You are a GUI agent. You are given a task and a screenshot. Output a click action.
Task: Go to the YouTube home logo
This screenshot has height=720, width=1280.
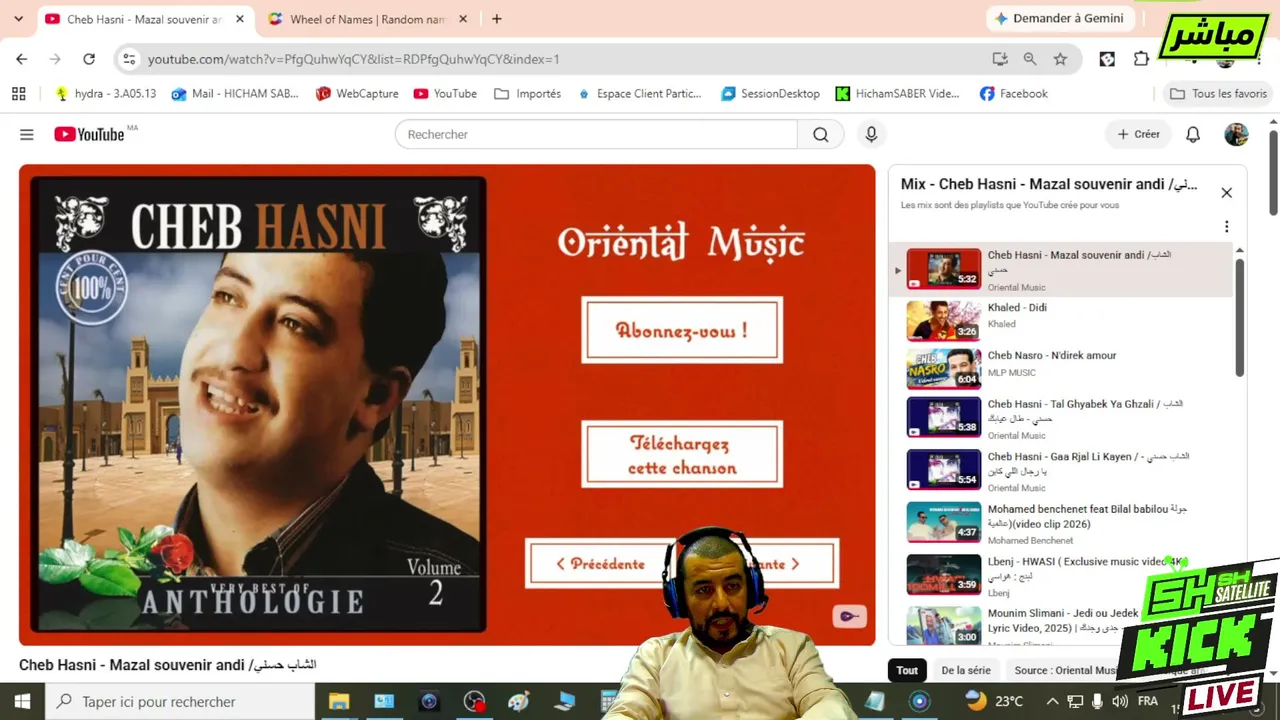click(x=89, y=134)
